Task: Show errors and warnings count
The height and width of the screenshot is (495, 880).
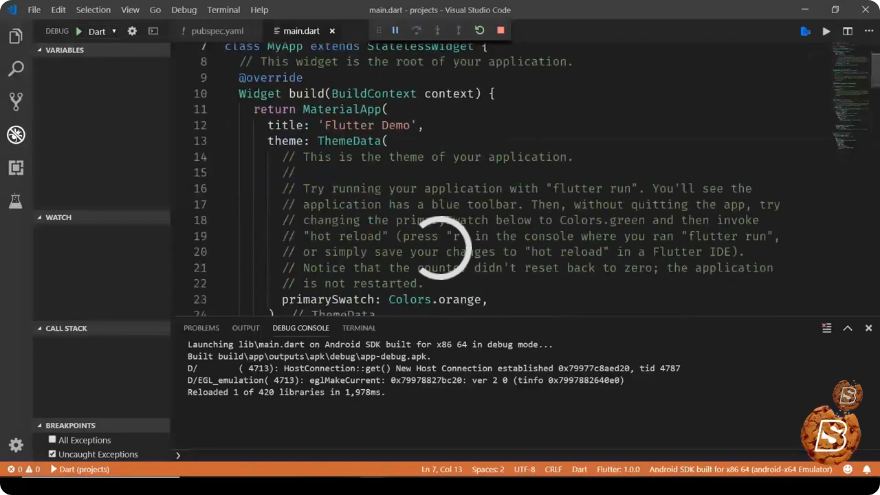Action: pyautogui.click(x=24, y=469)
